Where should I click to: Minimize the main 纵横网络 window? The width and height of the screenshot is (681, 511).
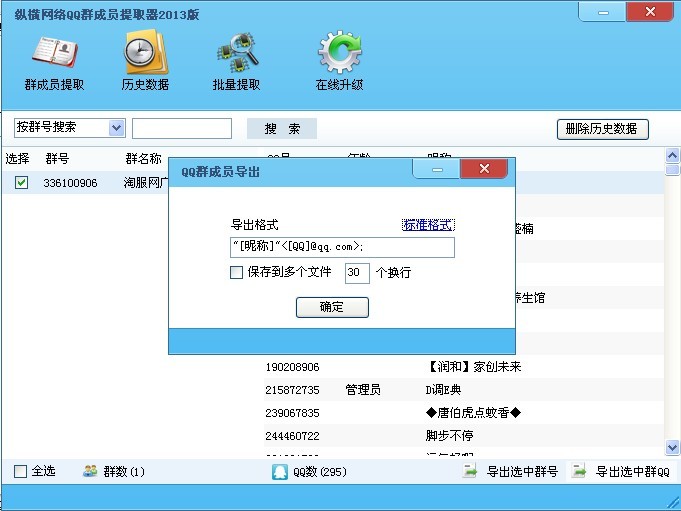pyautogui.click(x=603, y=12)
